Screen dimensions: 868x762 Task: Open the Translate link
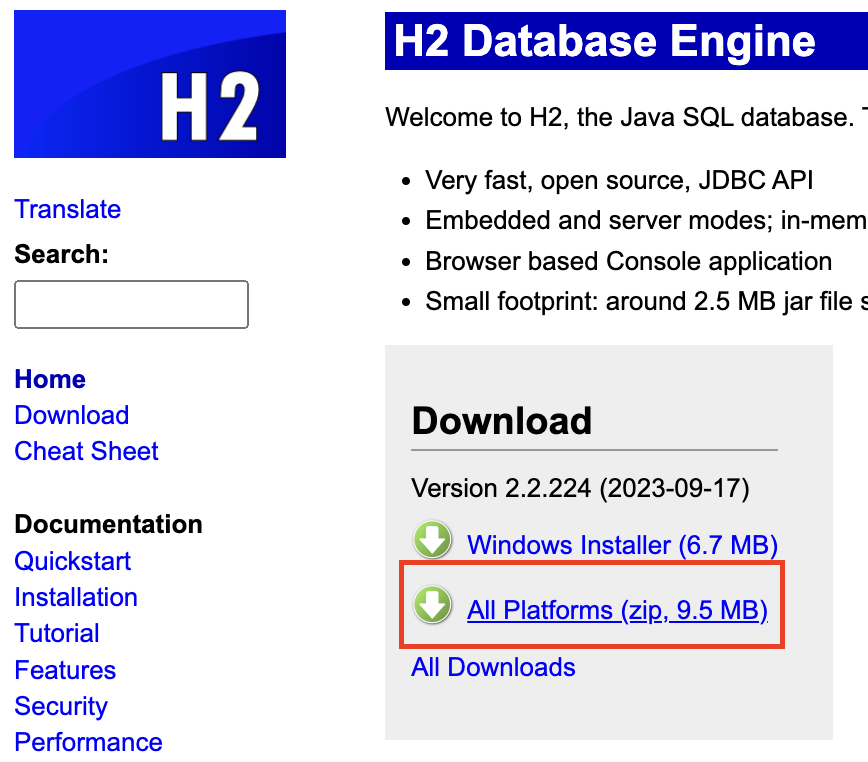tap(68, 209)
